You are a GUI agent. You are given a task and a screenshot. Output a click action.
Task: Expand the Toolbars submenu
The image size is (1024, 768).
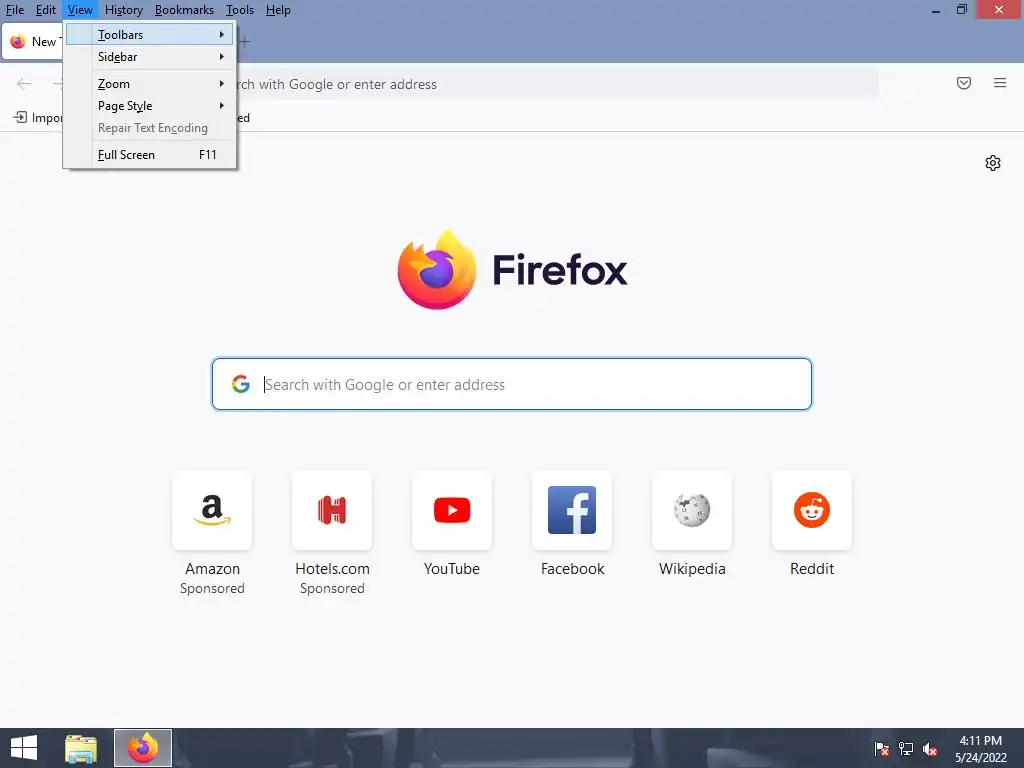(150, 35)
